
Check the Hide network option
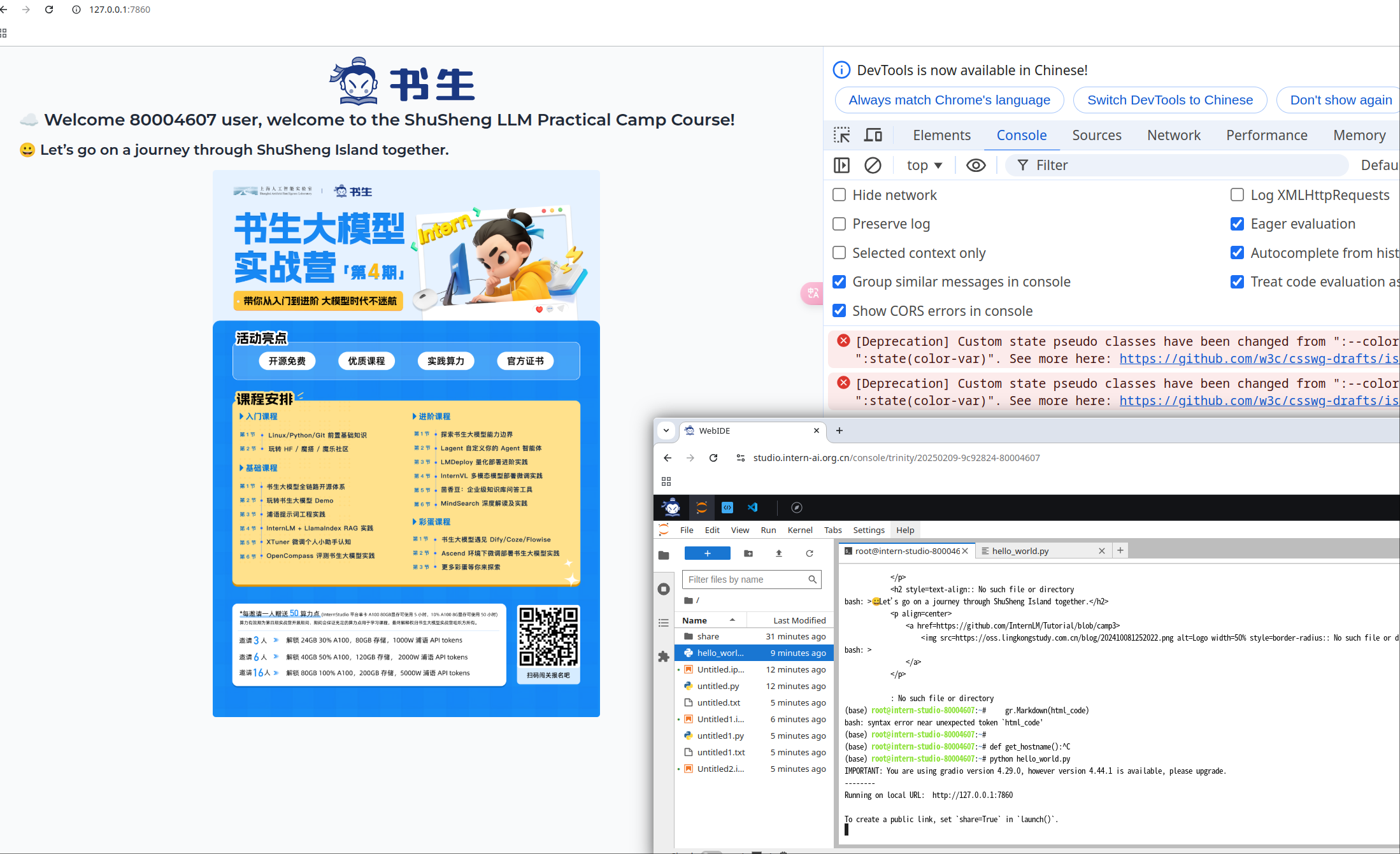(x=839, y=195)
